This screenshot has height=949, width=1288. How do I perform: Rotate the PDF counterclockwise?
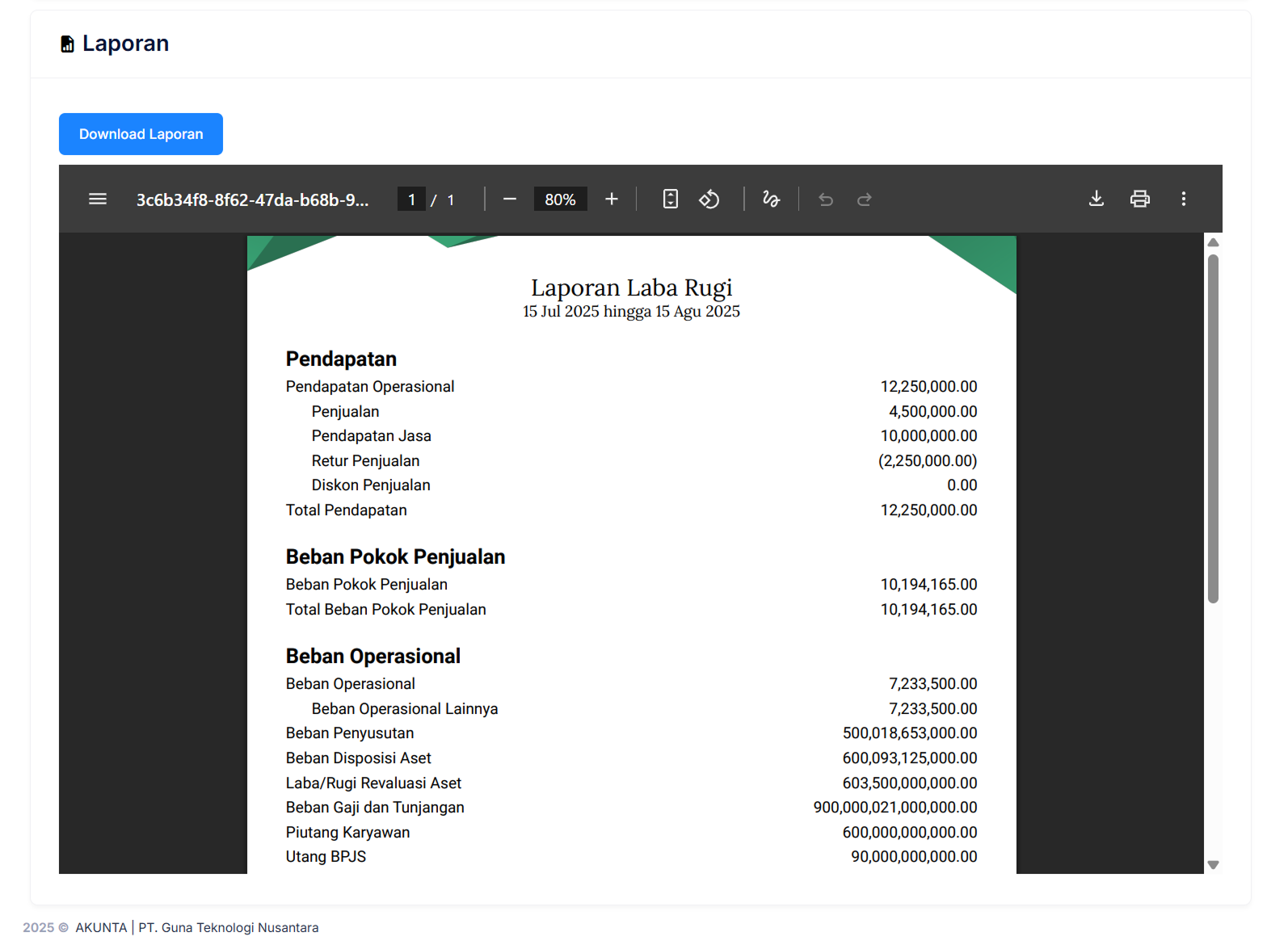(709, 199)
